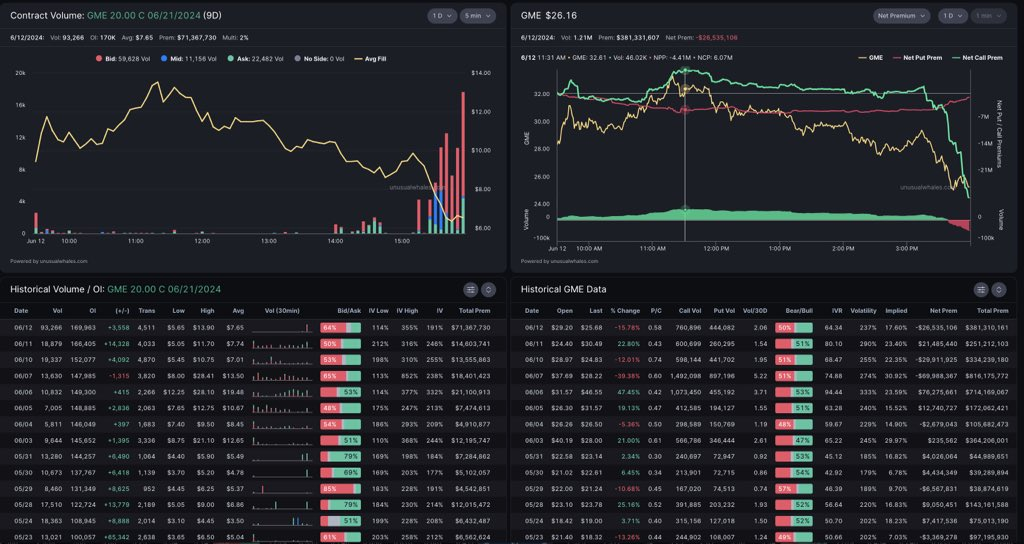The height and width of the screenshot is (544, 1024).
Task: Sort by the IVR column header
Action: 837,311
